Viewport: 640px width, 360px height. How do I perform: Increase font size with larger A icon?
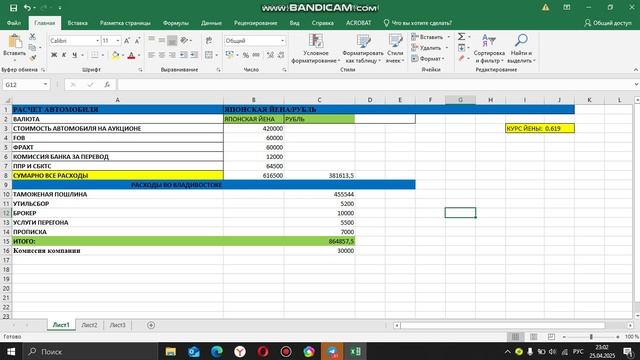pos(127,41)
